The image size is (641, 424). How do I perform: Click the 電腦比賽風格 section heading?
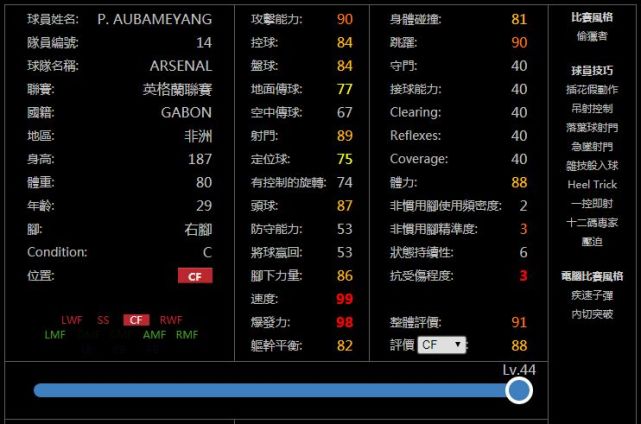(x=592, y=276)
